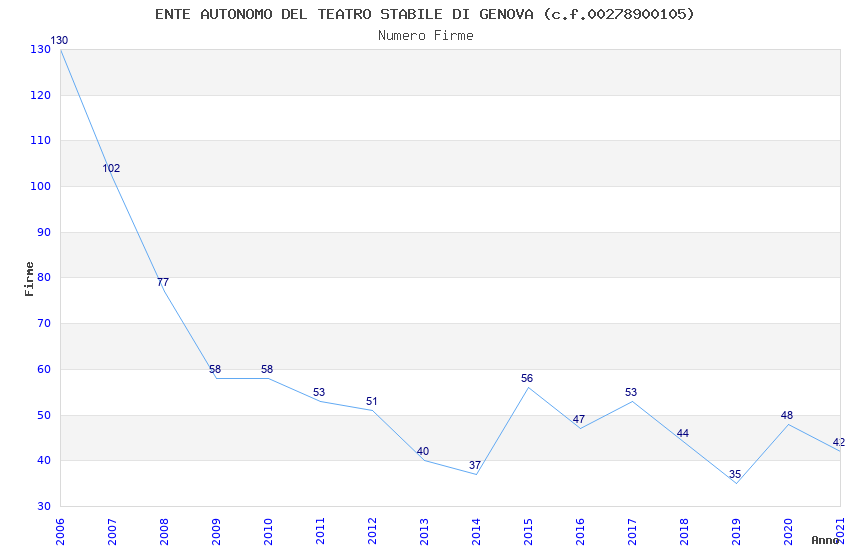Click the Firme y-axis label
Viewport: 850px width, 550px height.
click(x=29, y=279)
